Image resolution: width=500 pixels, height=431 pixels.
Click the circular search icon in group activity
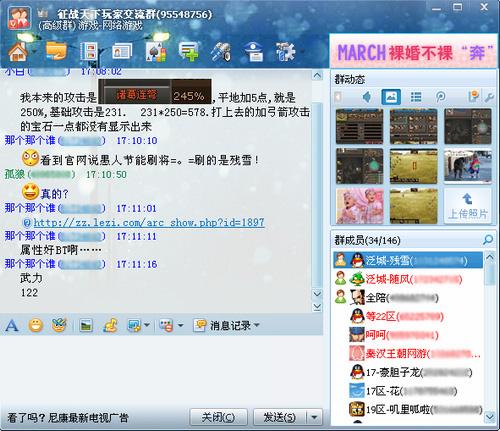(440, 97)
